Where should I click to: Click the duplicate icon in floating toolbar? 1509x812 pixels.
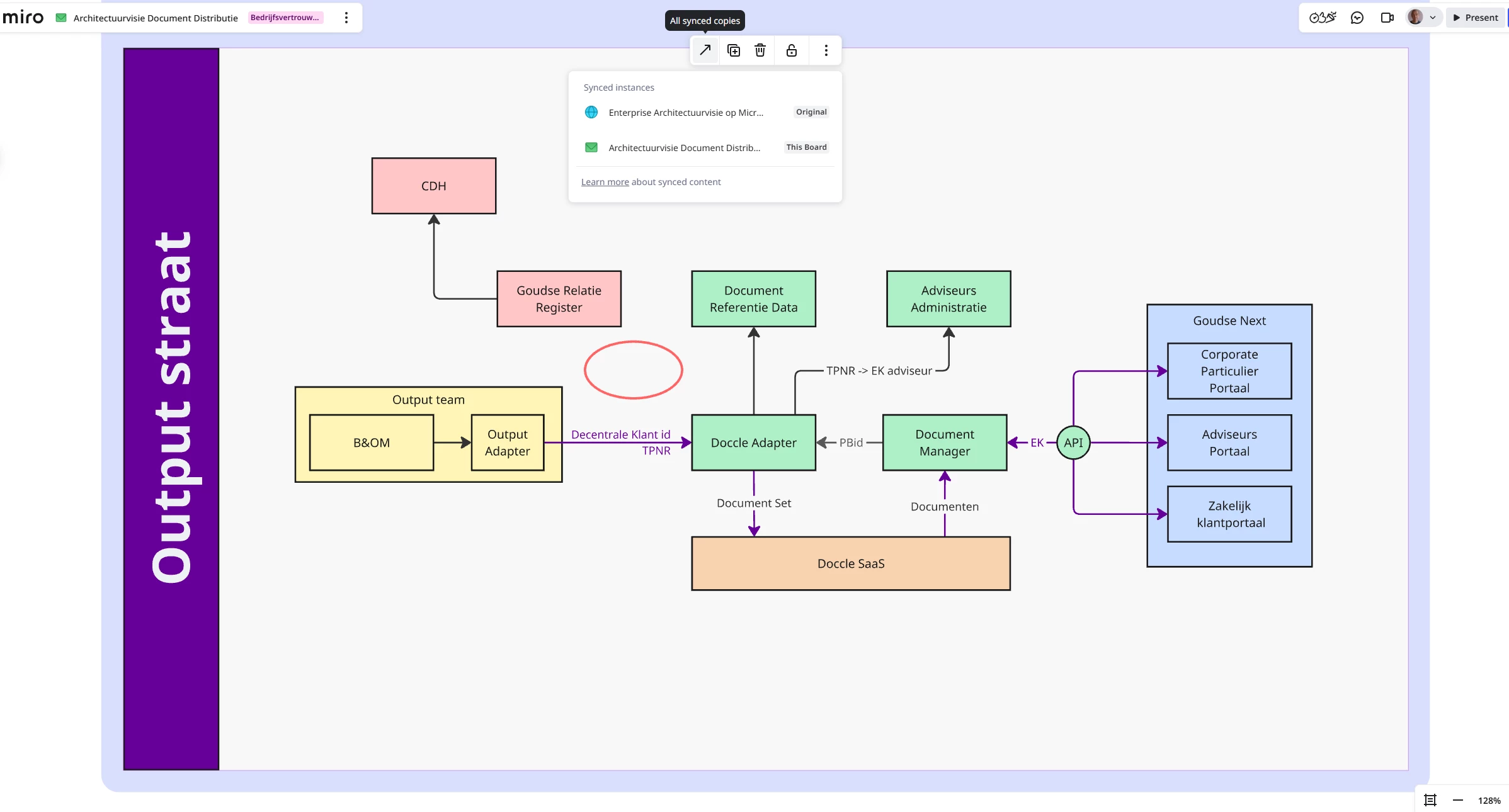pos(733,50)
